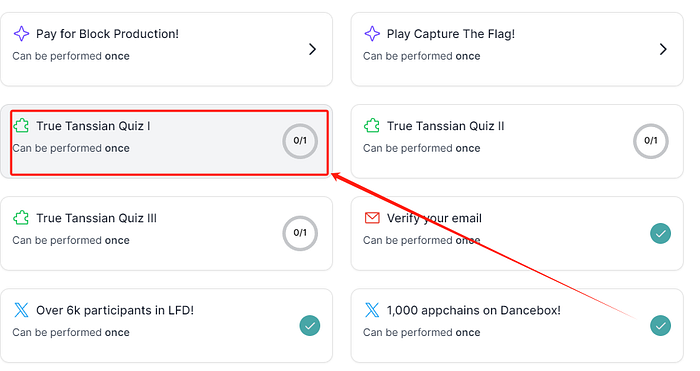Image resolution: width=700 pixels, height=371 pixels.
Task: Click the 0/1 progress ring of Quiz I
Action: 300,141
